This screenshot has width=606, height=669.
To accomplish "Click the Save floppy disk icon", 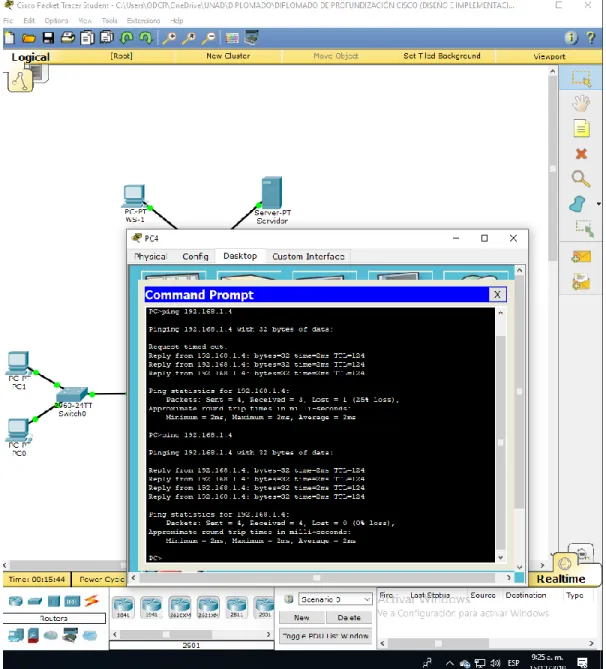I will tap(48, 38).
